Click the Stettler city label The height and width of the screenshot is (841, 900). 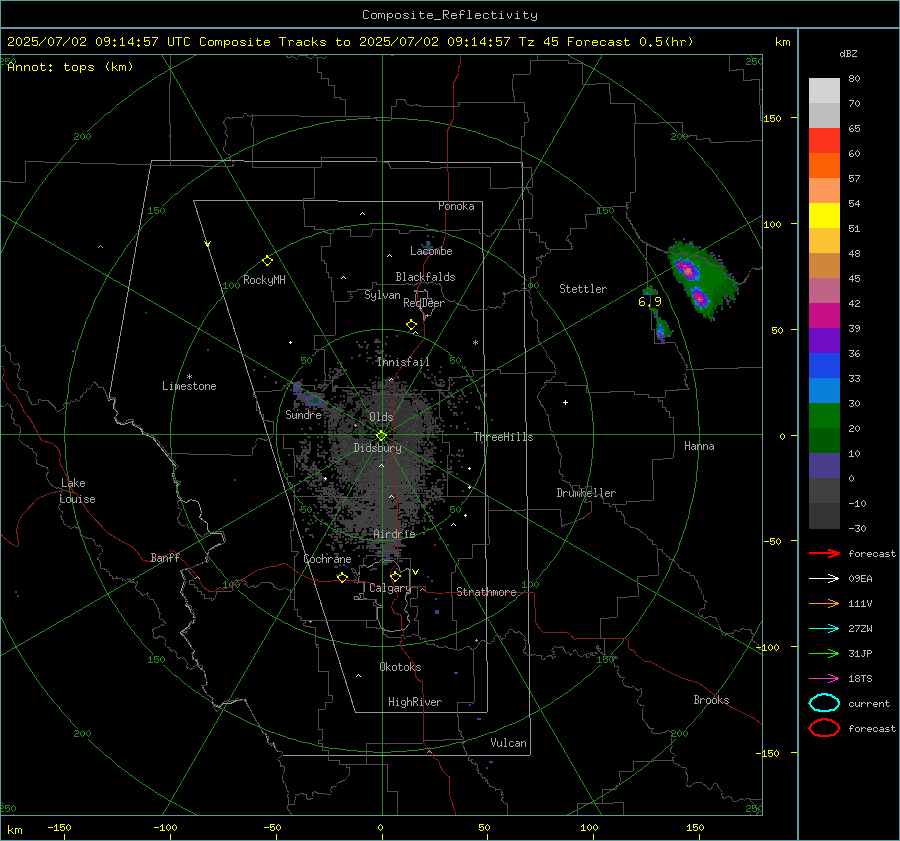point(583,289)
